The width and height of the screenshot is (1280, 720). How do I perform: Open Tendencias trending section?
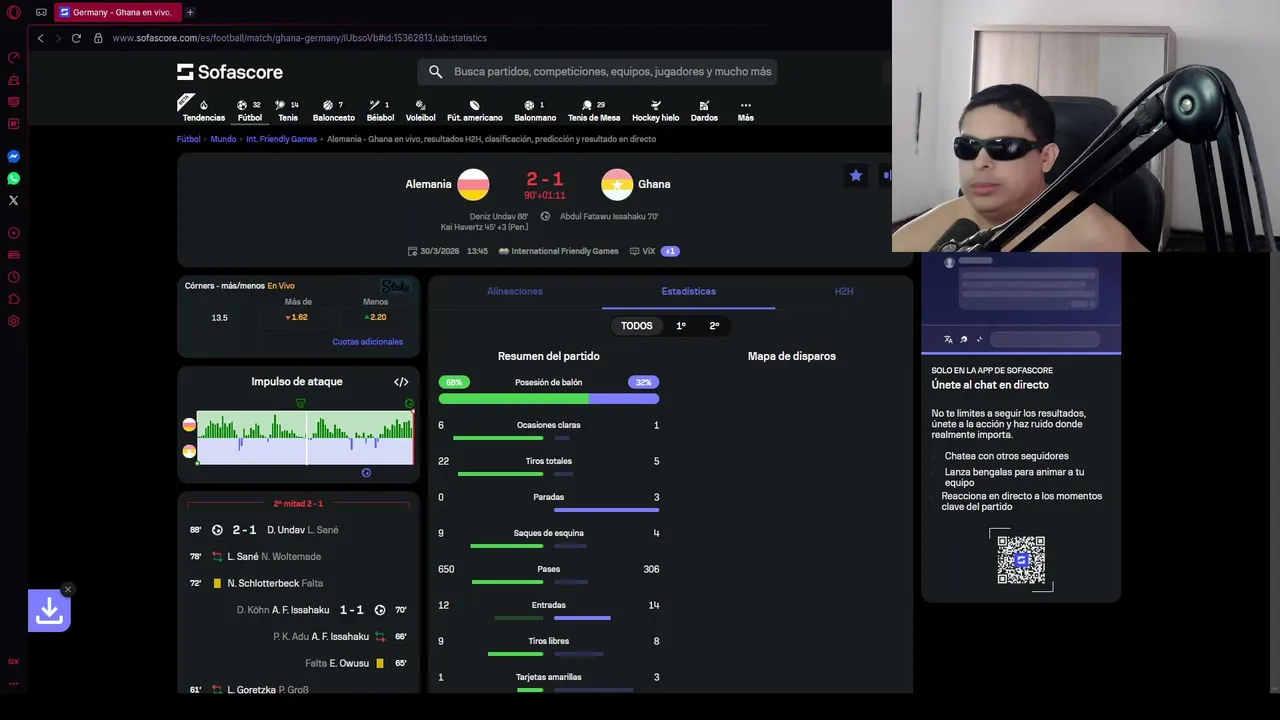pos(204,111)
